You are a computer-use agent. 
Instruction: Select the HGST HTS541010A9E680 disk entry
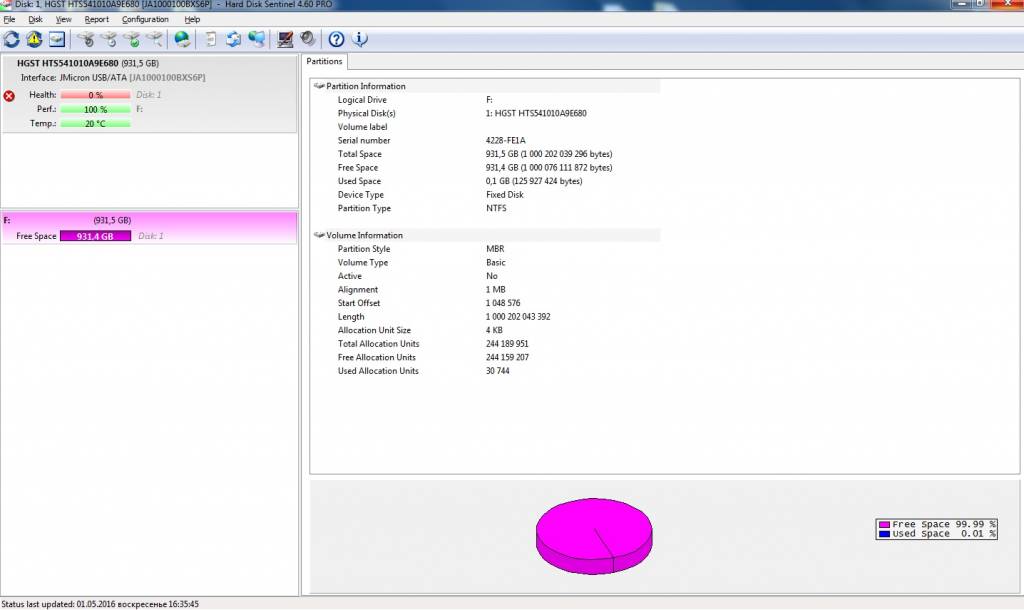(149, 94)
